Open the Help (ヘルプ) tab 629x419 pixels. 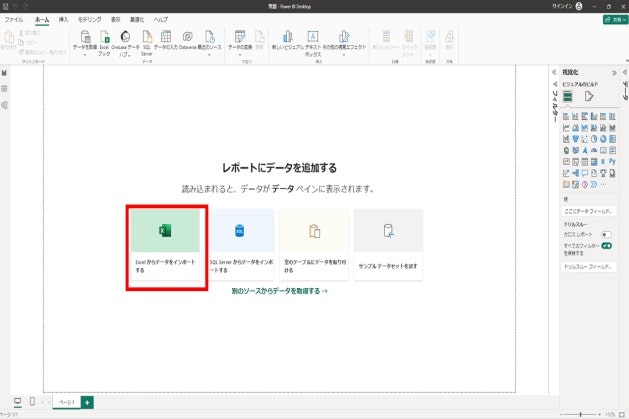coord(160,19)
